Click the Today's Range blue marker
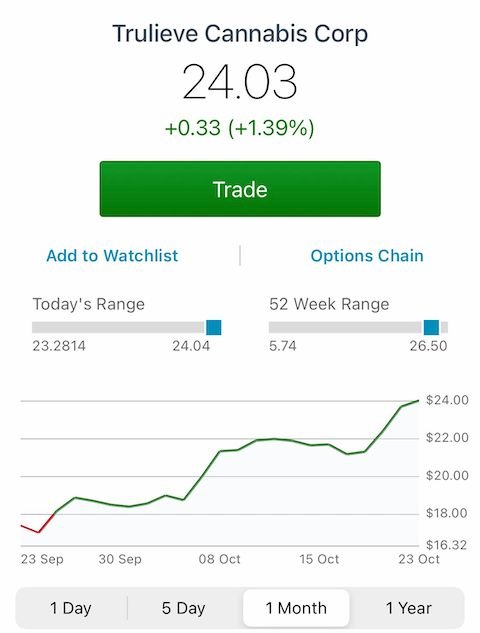The height and width of the screenshot is (633, 480). click(x=214, y=327)
